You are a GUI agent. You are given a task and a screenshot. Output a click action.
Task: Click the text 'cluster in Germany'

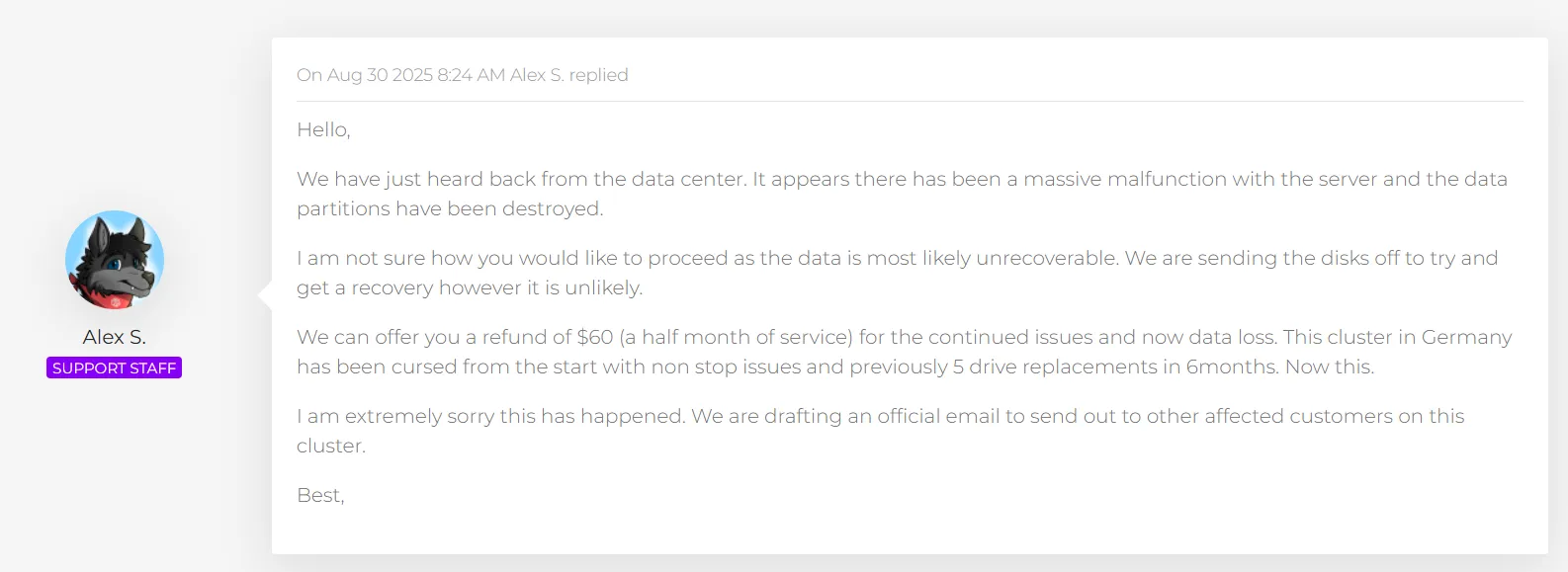tap(1419, 337)
